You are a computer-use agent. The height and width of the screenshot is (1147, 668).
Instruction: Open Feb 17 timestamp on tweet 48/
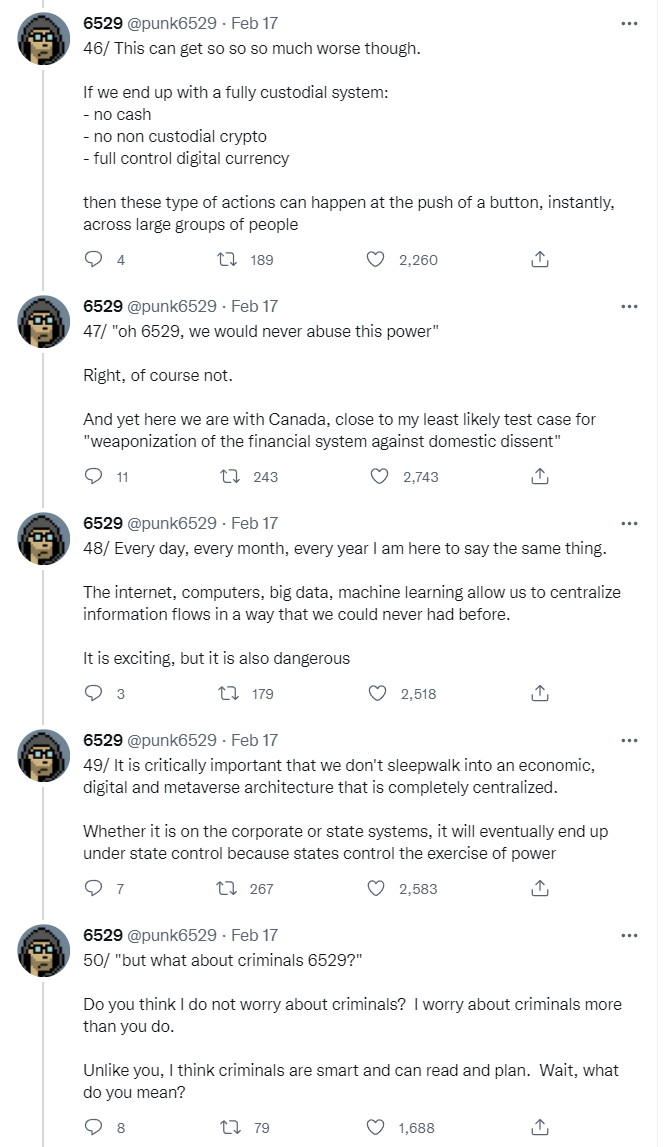[254, 523]
